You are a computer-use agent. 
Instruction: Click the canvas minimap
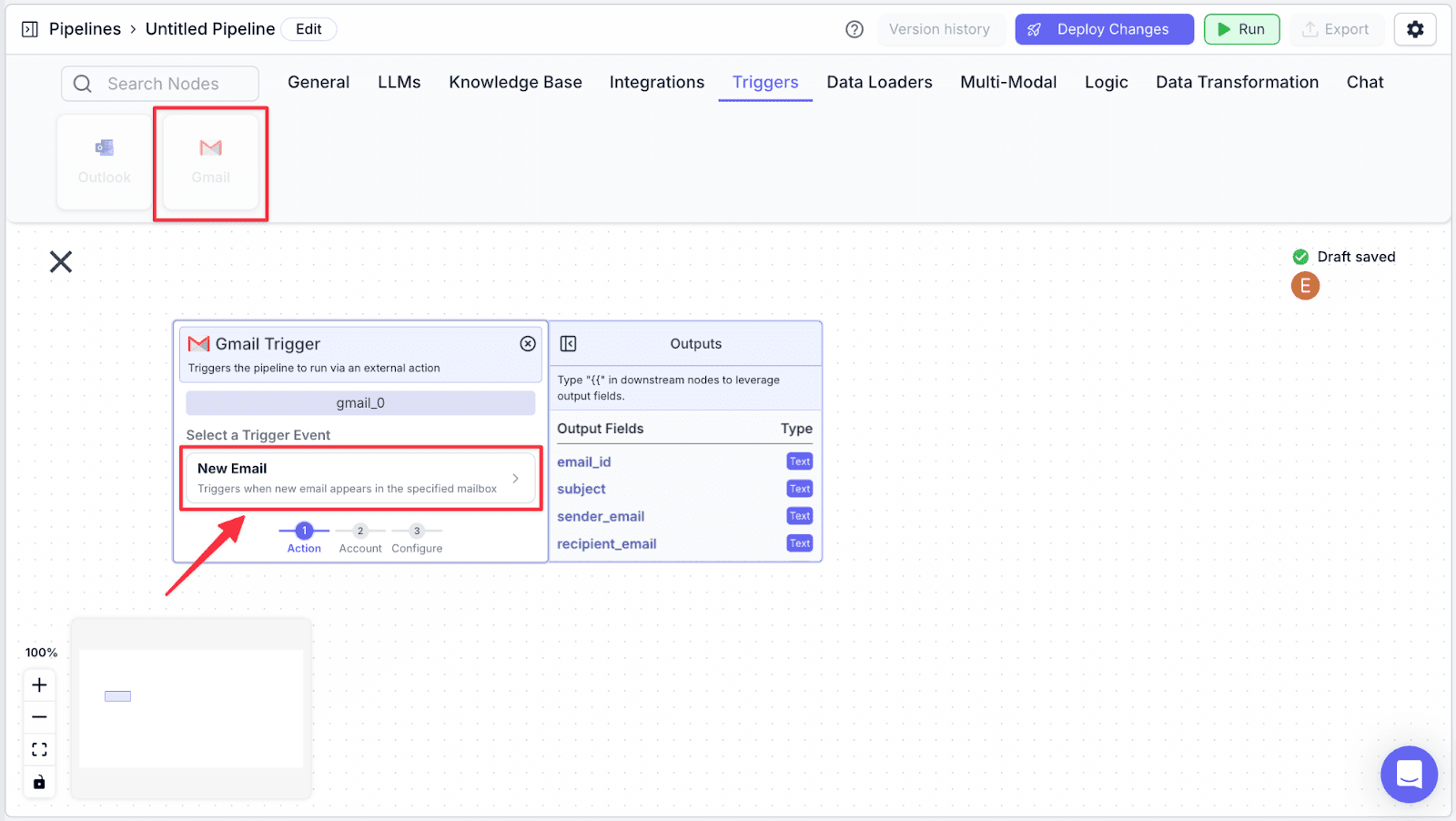point(191,708)
